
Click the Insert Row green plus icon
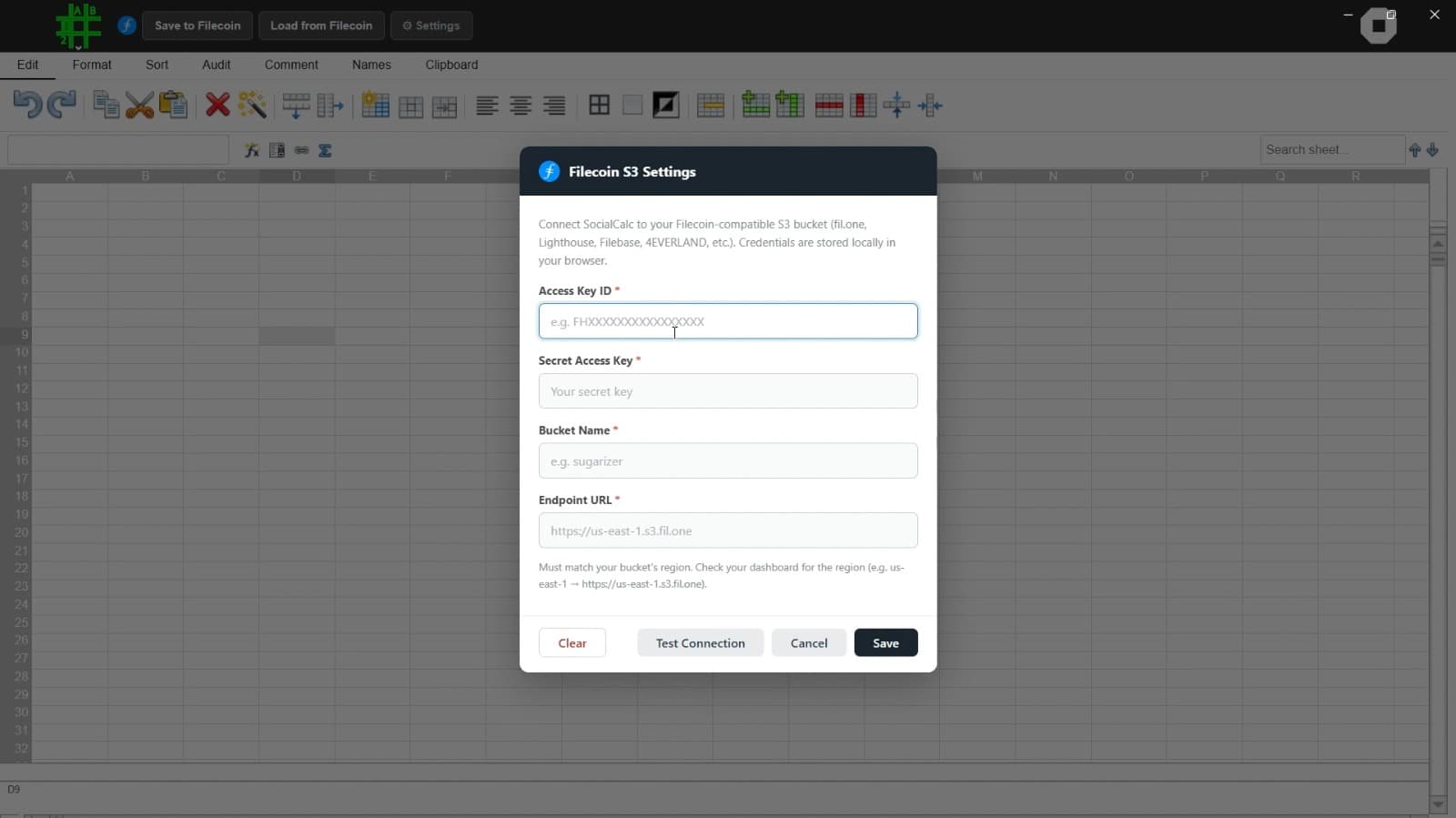pos(755,105)
